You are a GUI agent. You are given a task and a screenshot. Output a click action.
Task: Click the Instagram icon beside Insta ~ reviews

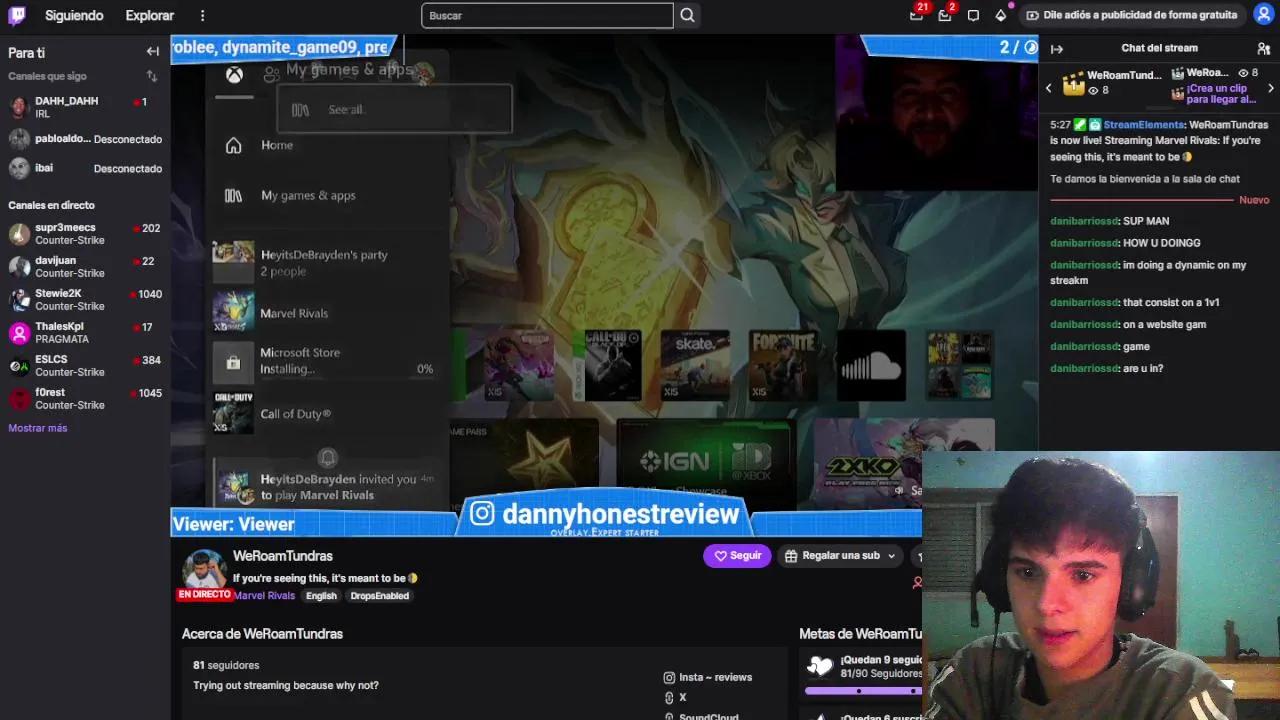point(669,677)
